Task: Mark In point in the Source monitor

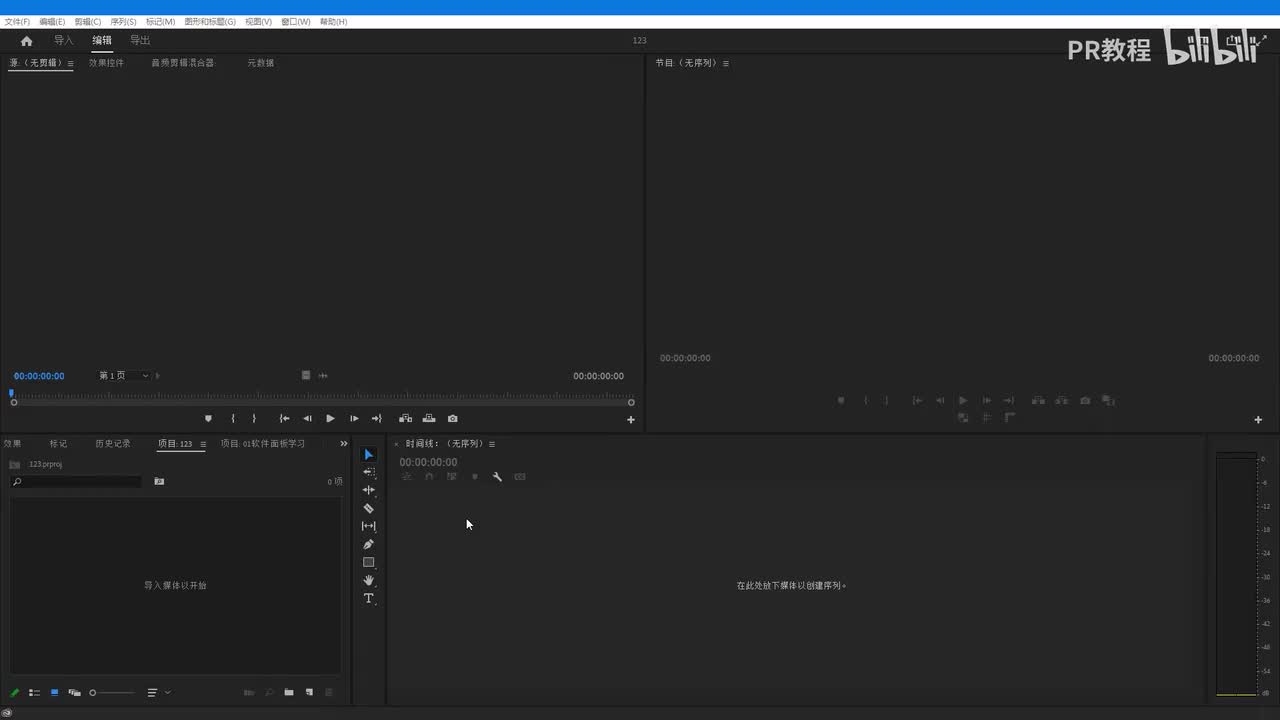Action: [233, 419]
